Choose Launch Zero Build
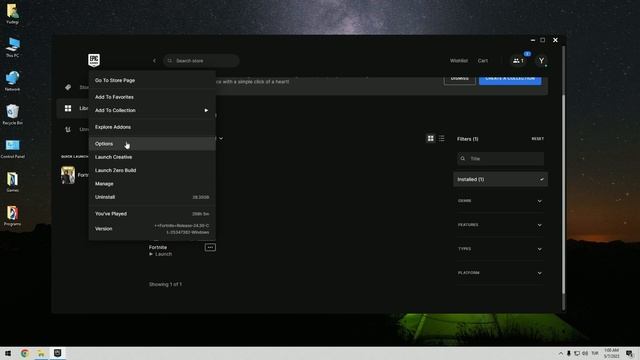 [x=152, y=171]
